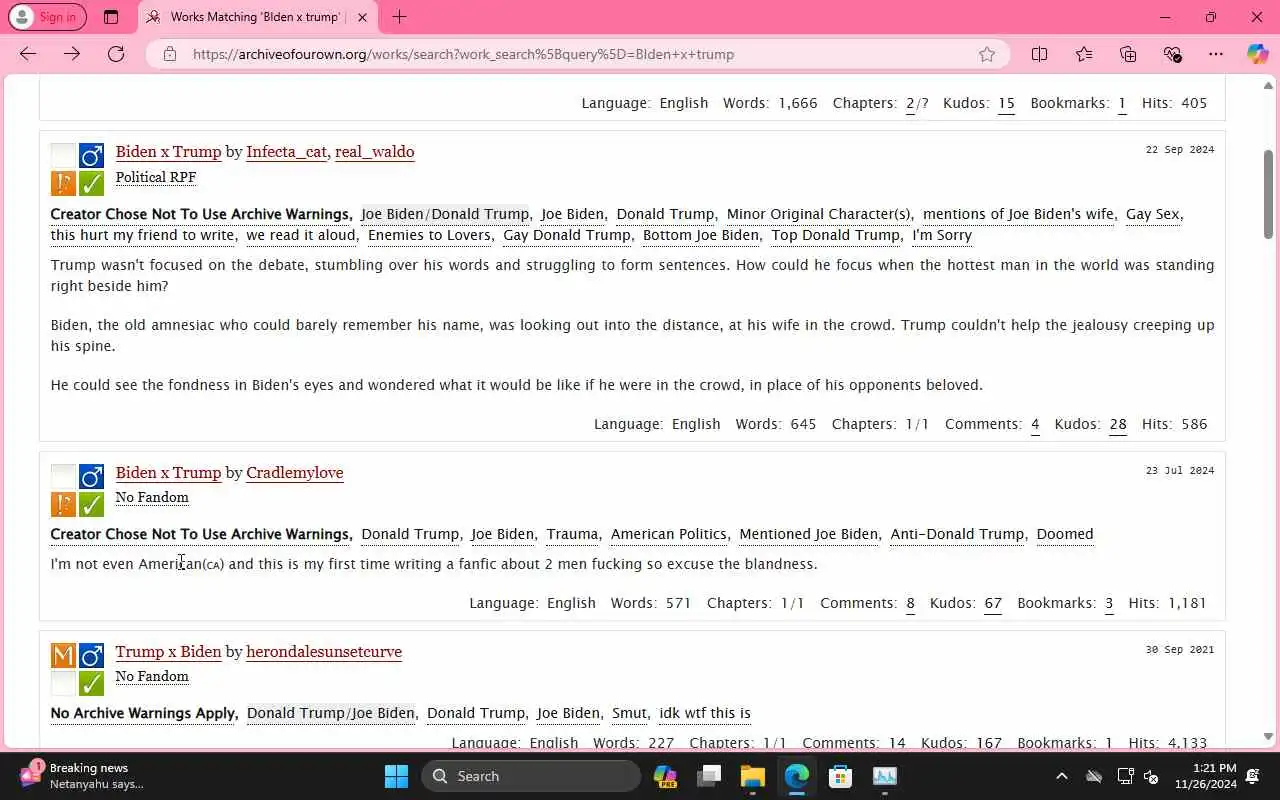View the 28 kudos link
Screen dimensions: 1280x800
(1117, 424)
